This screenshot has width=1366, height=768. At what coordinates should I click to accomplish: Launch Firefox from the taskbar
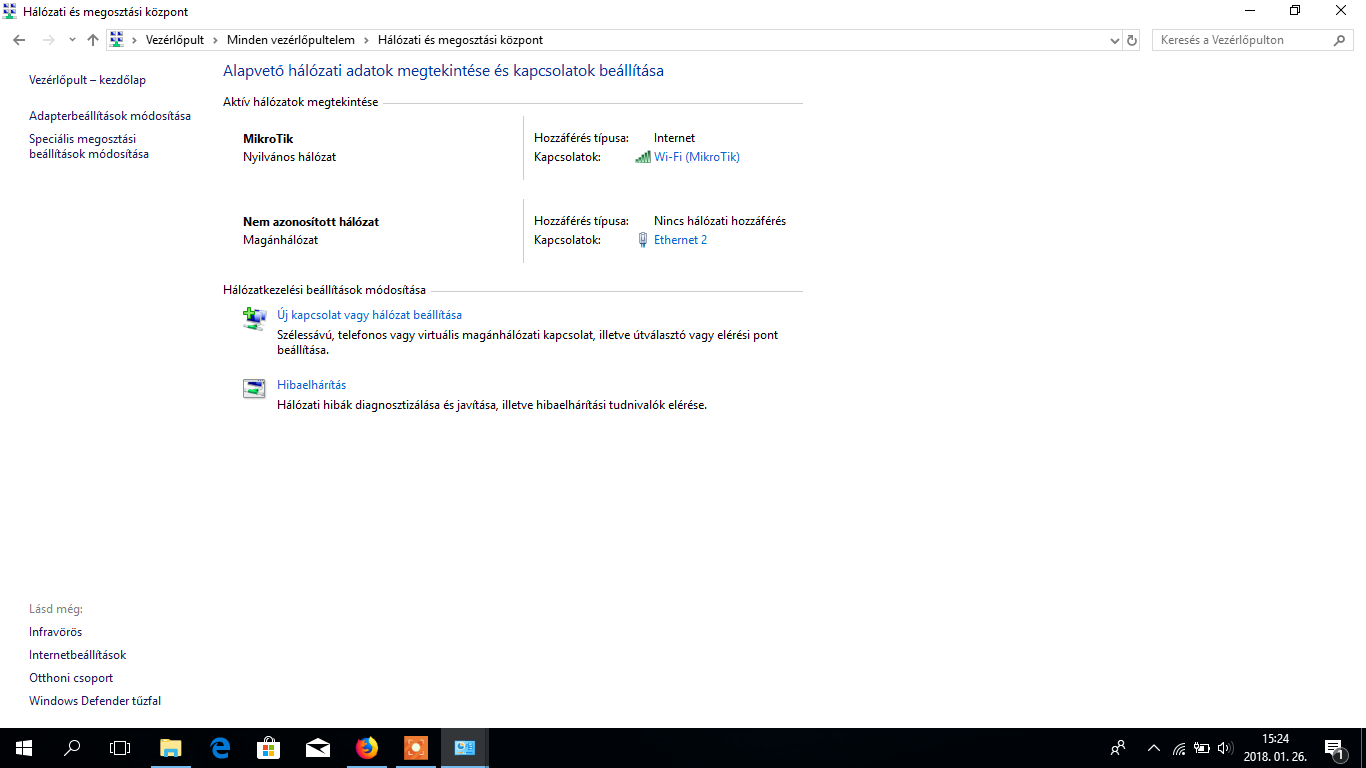(367, 748)
